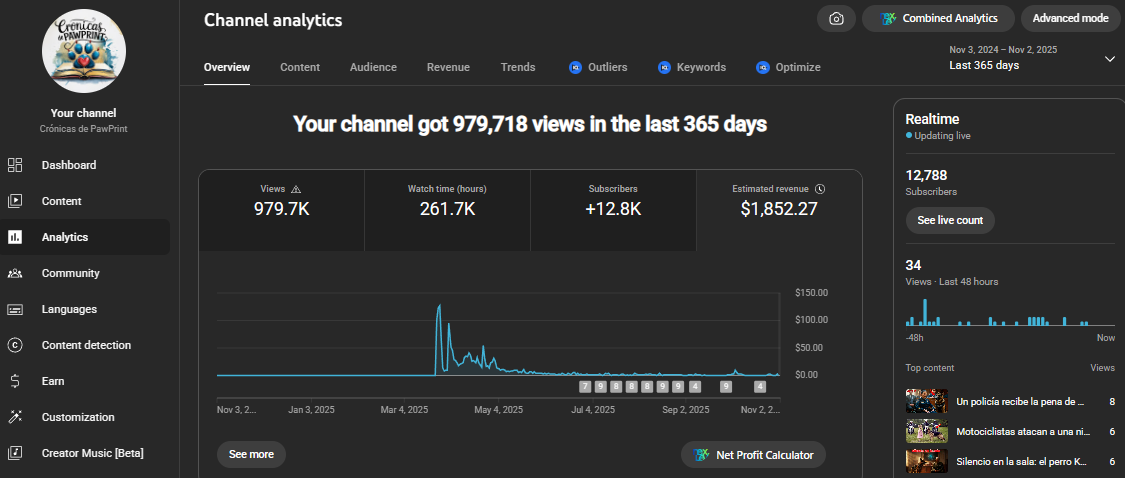Screen dimensions: 1125x478
Task: Open the Net Profit Calculator
Action: (753, 455)
